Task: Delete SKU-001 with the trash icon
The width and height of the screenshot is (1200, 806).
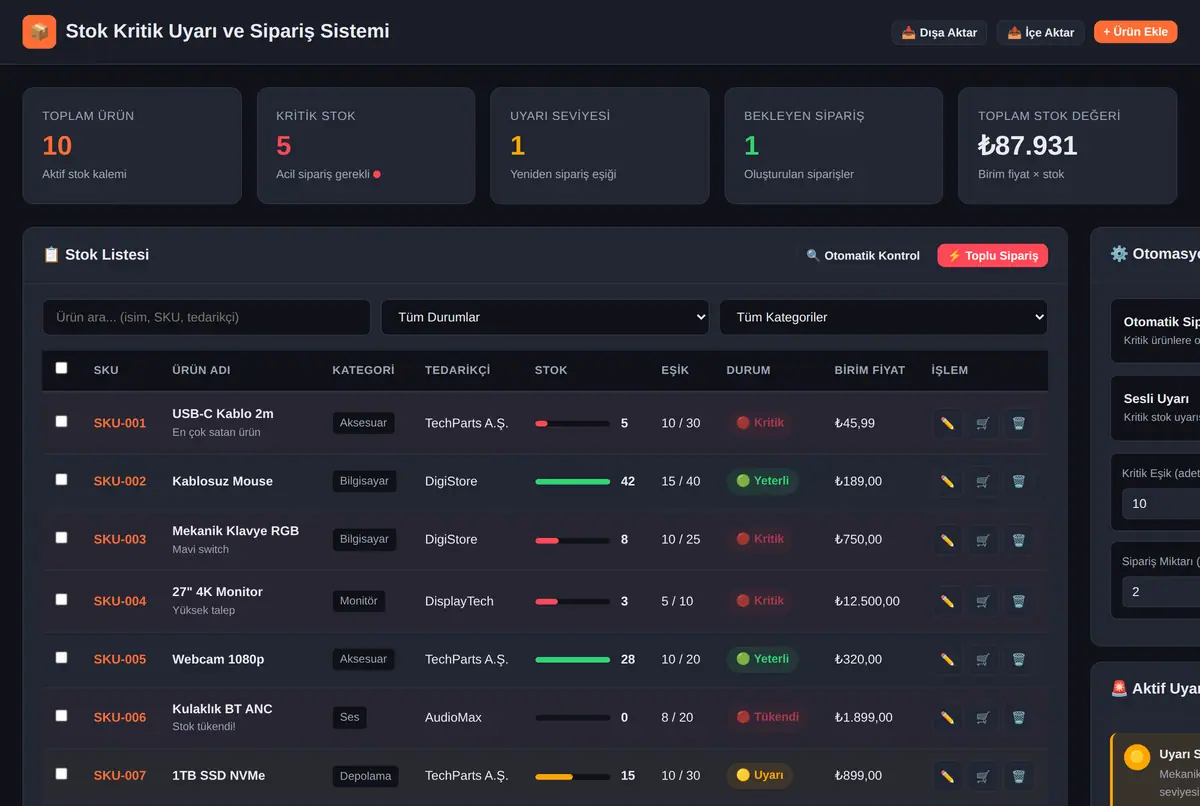Action: pos(1018,423)
